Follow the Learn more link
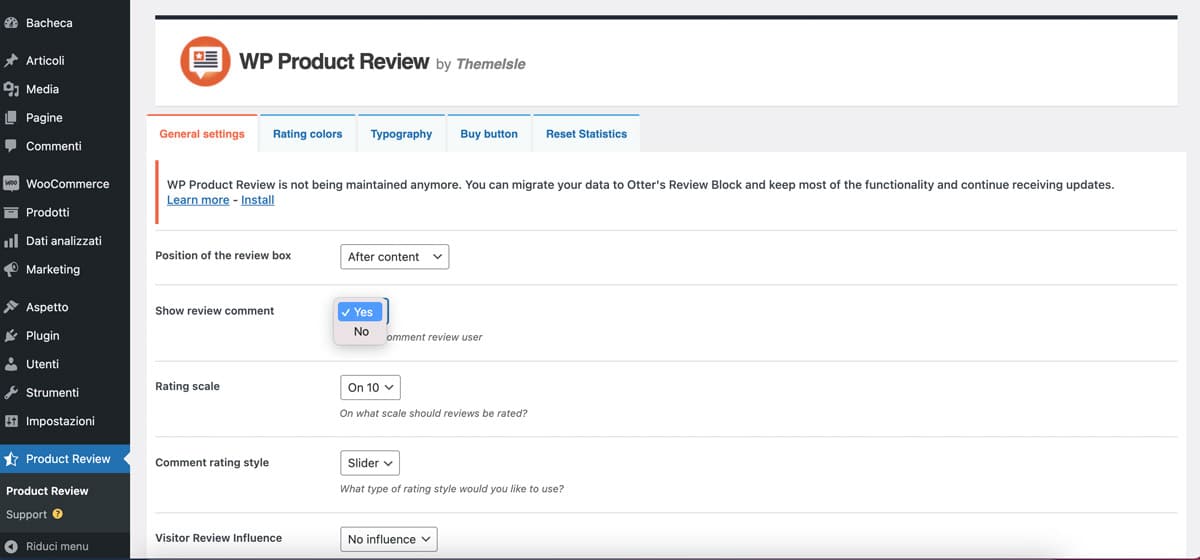Viewport: 1200px width, 560px height. click(x=198, y=200)
